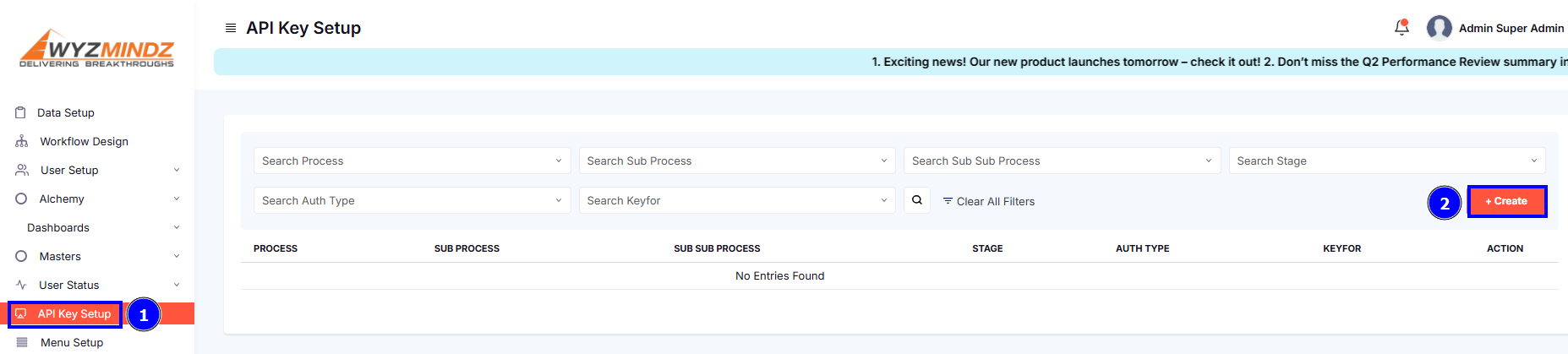
Task: Open the Search Sub Sub Process dropdown
Action: pos(1063,161)
